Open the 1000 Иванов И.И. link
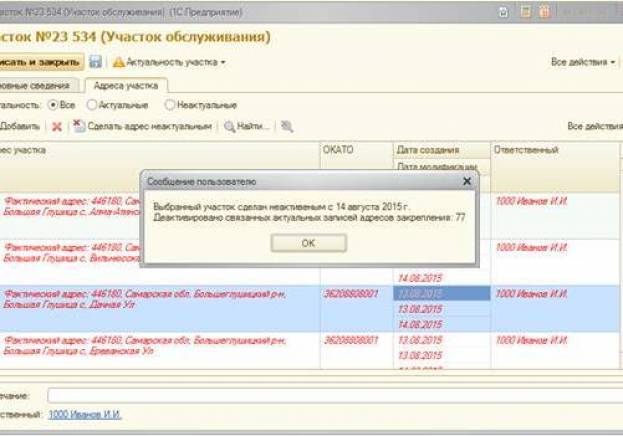Image resolution: width=623 pixels, height=436 pixels. [85, 413]
